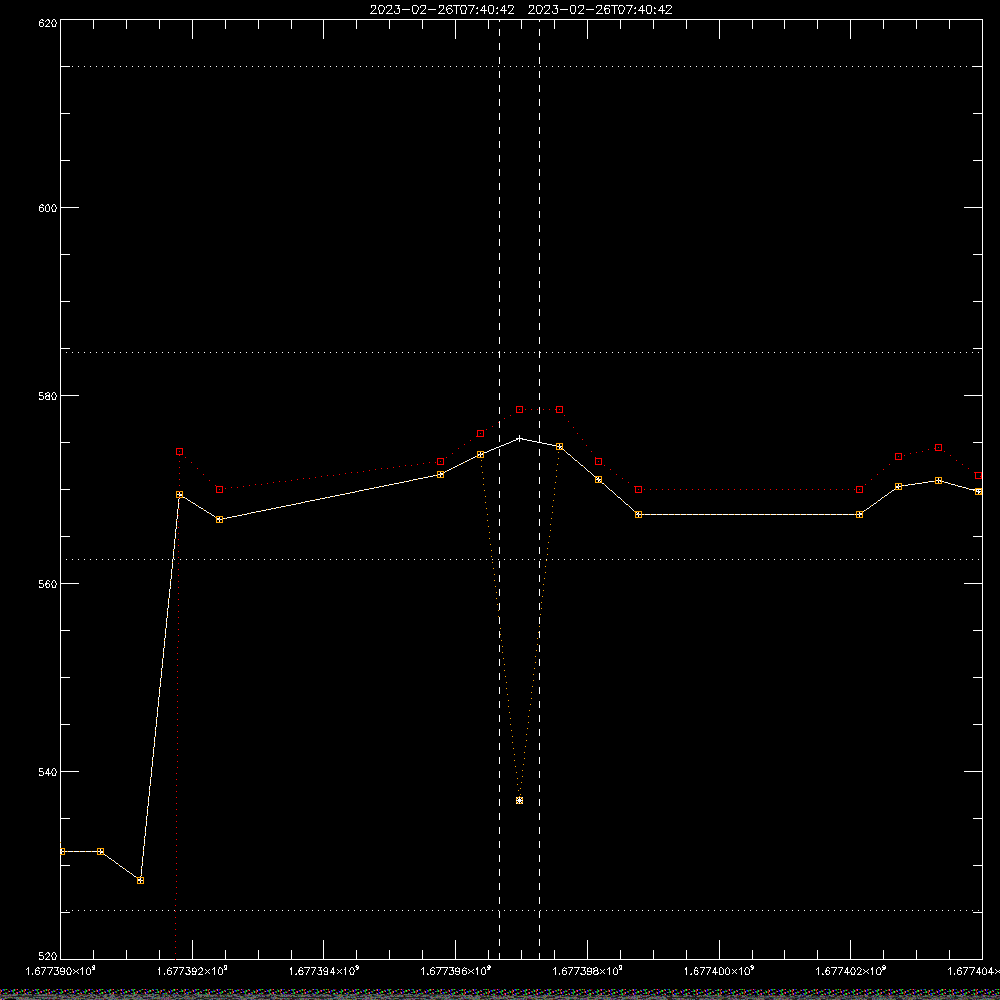The width and height of the screenshot is (1000, 1000).
Task: Click the left vertical dashed marker line
Action: (499, 488)
